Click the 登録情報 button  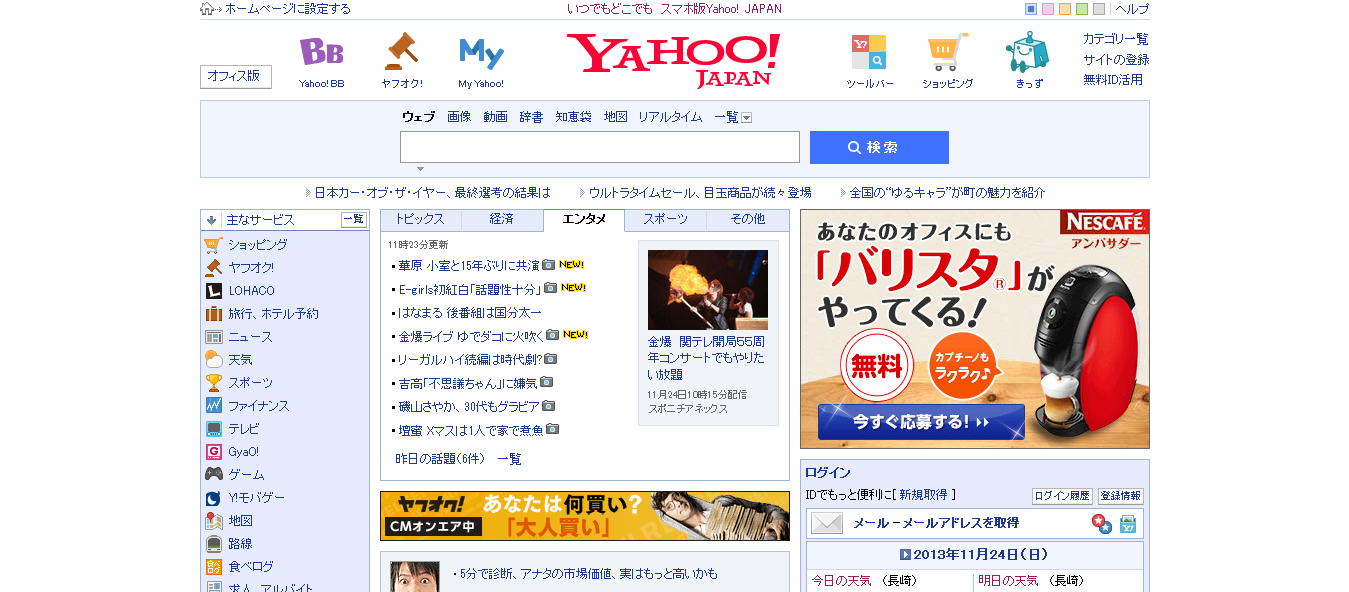coord(1120,496)
